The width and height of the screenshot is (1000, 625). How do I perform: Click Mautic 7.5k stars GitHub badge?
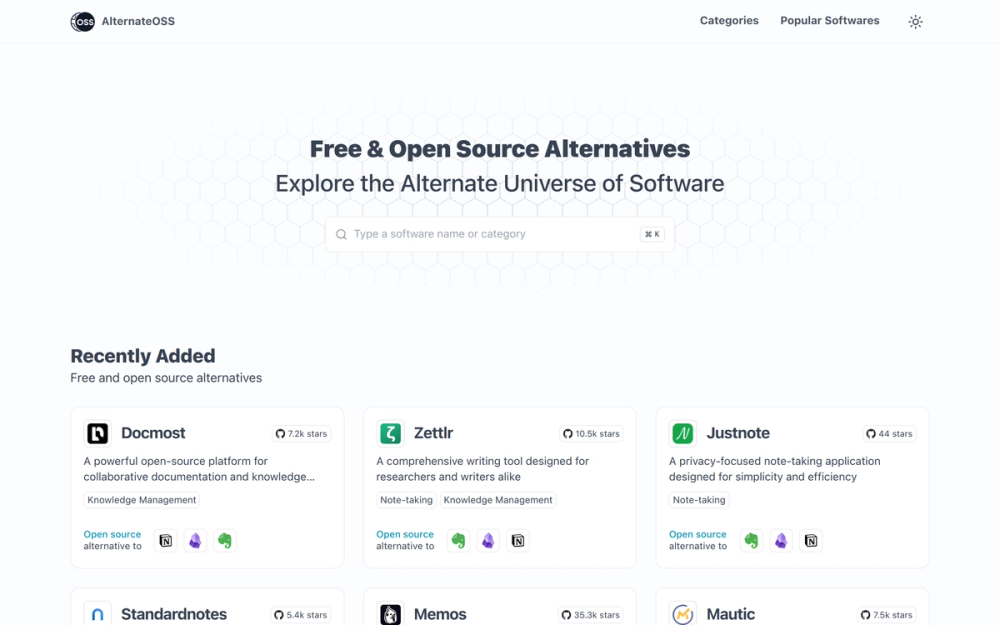(886, 615)
